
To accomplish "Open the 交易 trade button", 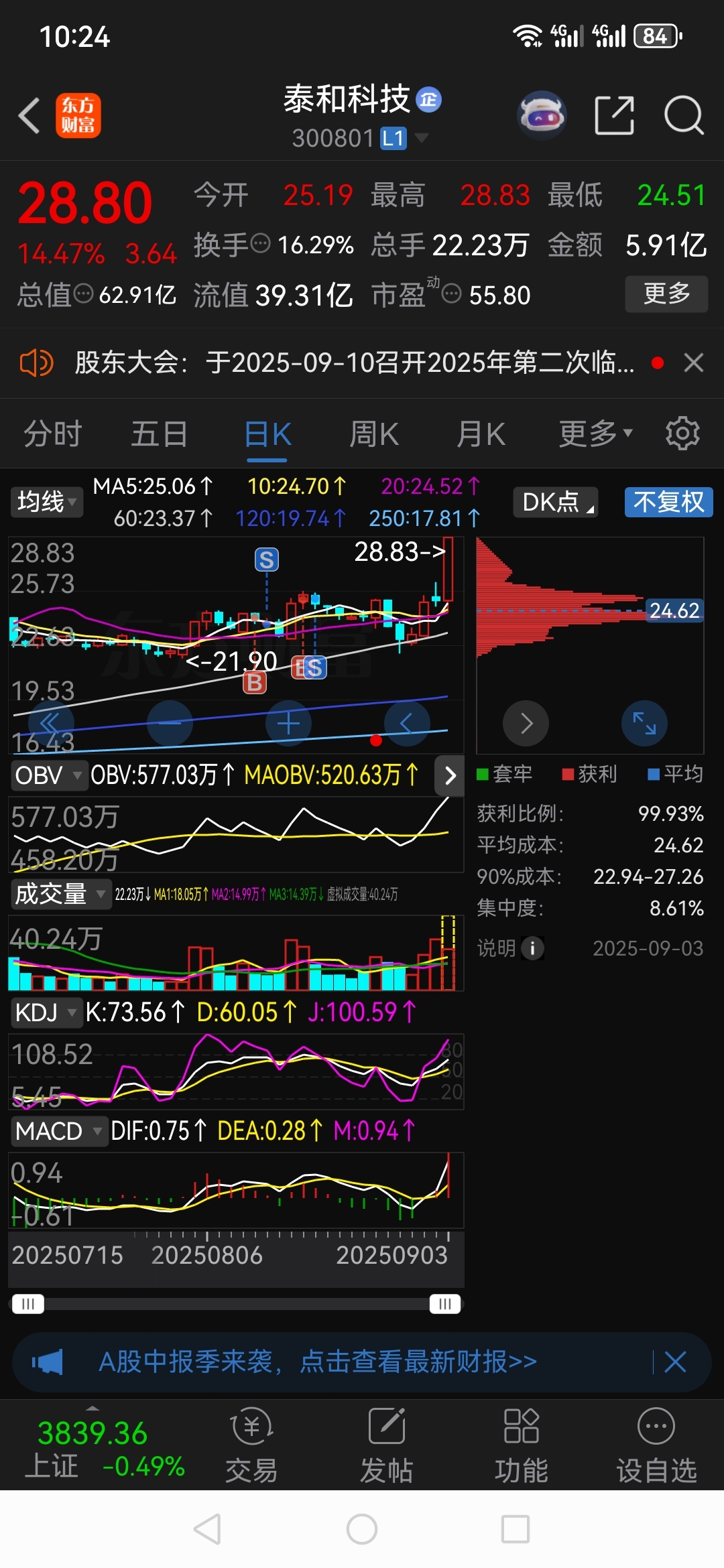I will 251,1445.
